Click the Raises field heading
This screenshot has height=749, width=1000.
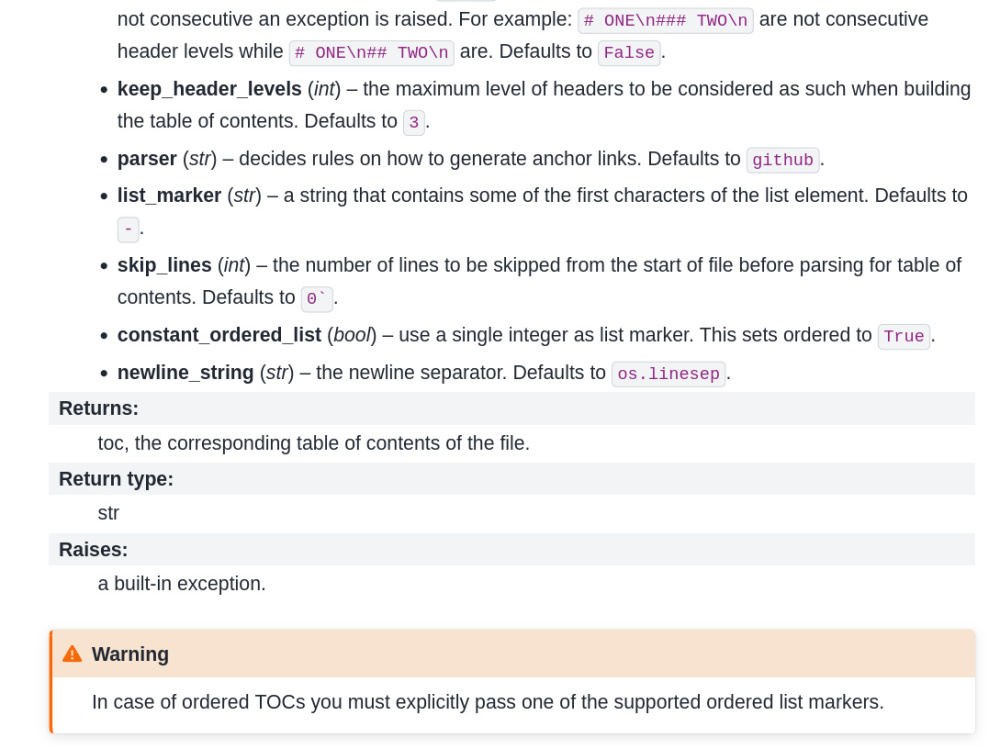coord(93,549)
